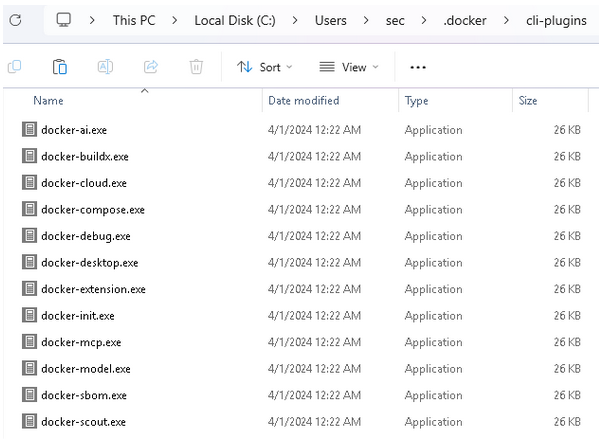Click the Application type of docker-compose.exe

pos(434,210)
